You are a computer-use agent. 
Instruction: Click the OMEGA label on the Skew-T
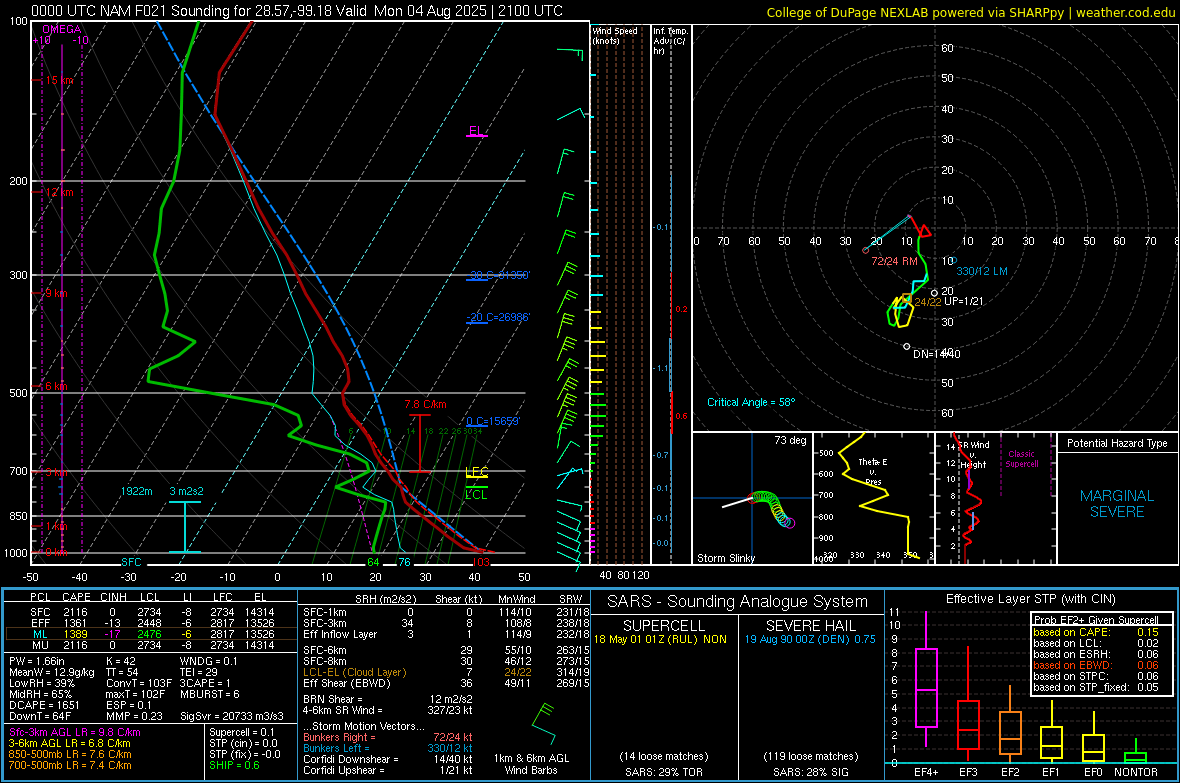tap(62, 29)
